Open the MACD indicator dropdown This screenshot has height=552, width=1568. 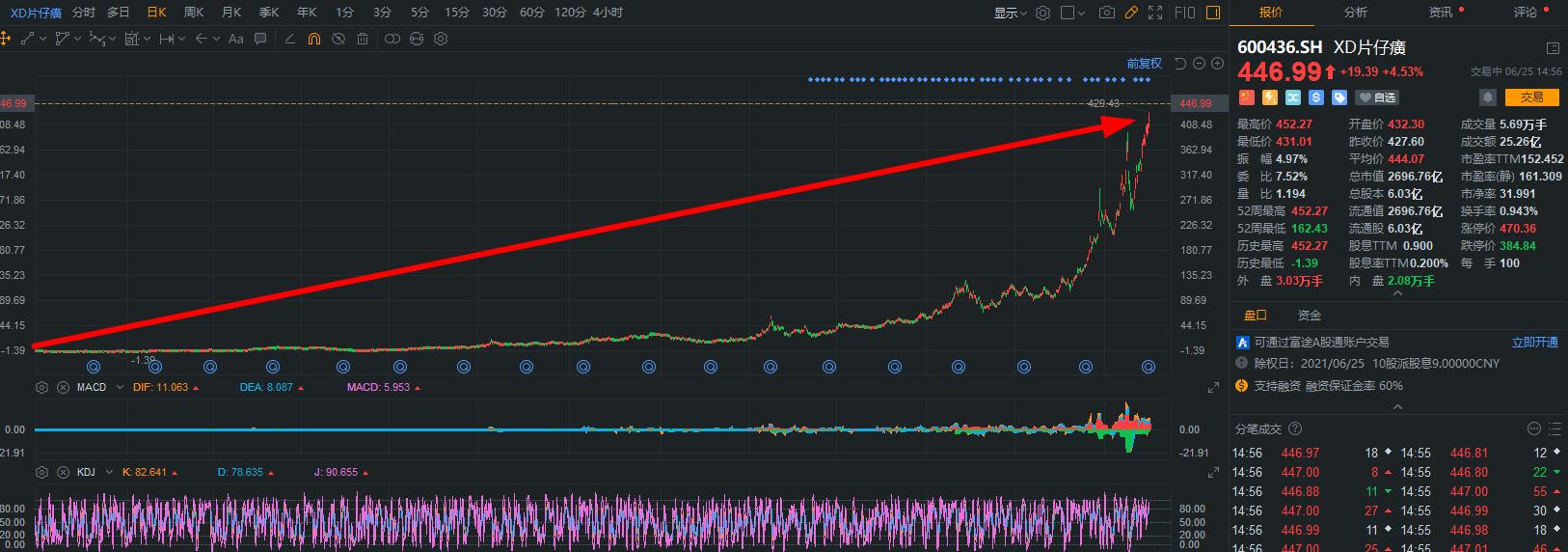coord(121,387)
